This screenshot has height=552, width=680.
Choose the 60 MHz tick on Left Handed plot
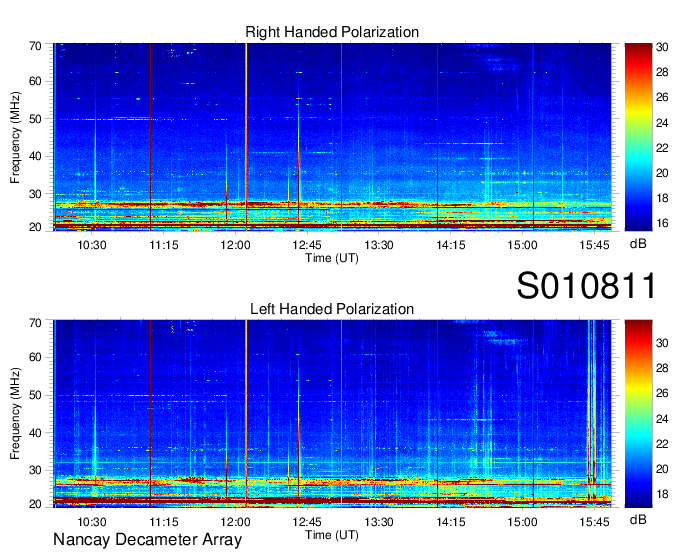tap(35, 357)
